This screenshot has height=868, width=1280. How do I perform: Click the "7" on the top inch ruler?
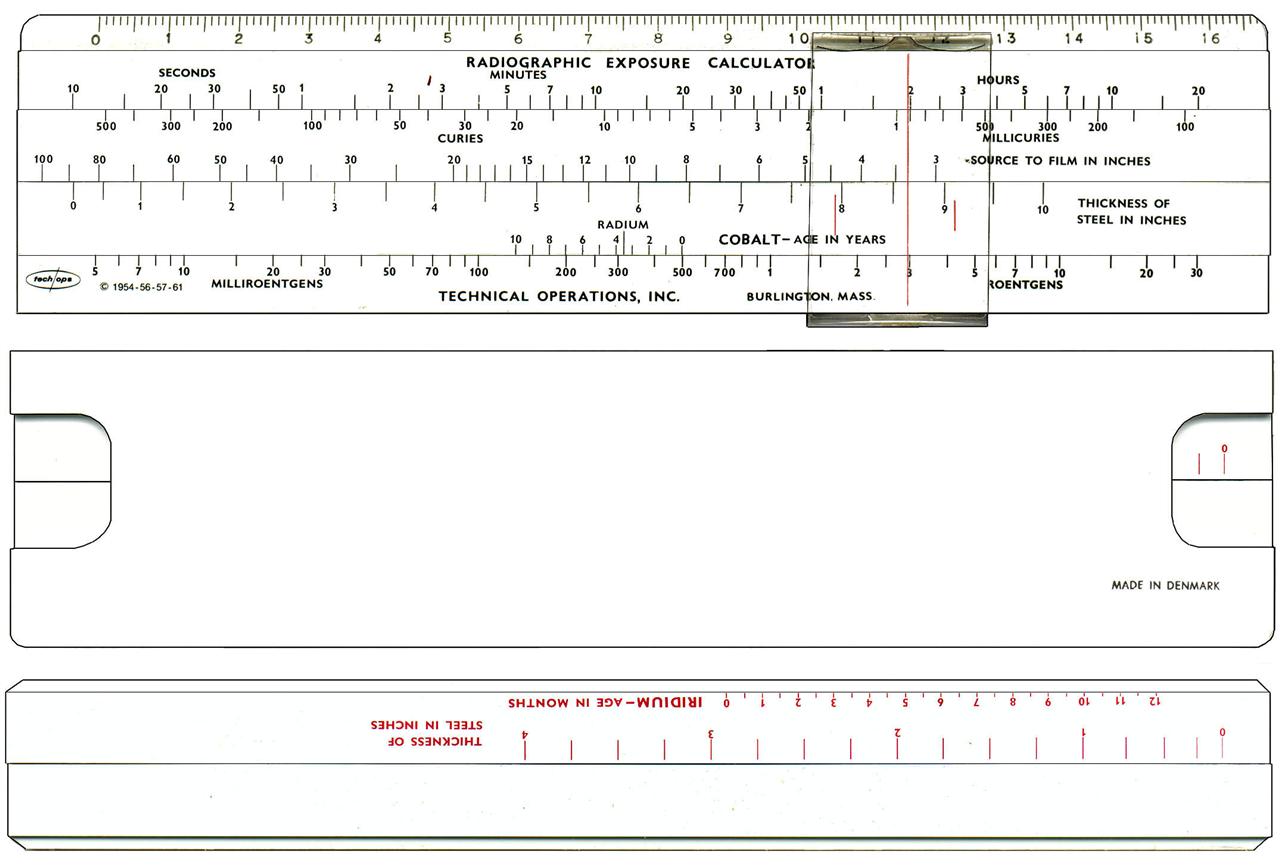(587, 40)
